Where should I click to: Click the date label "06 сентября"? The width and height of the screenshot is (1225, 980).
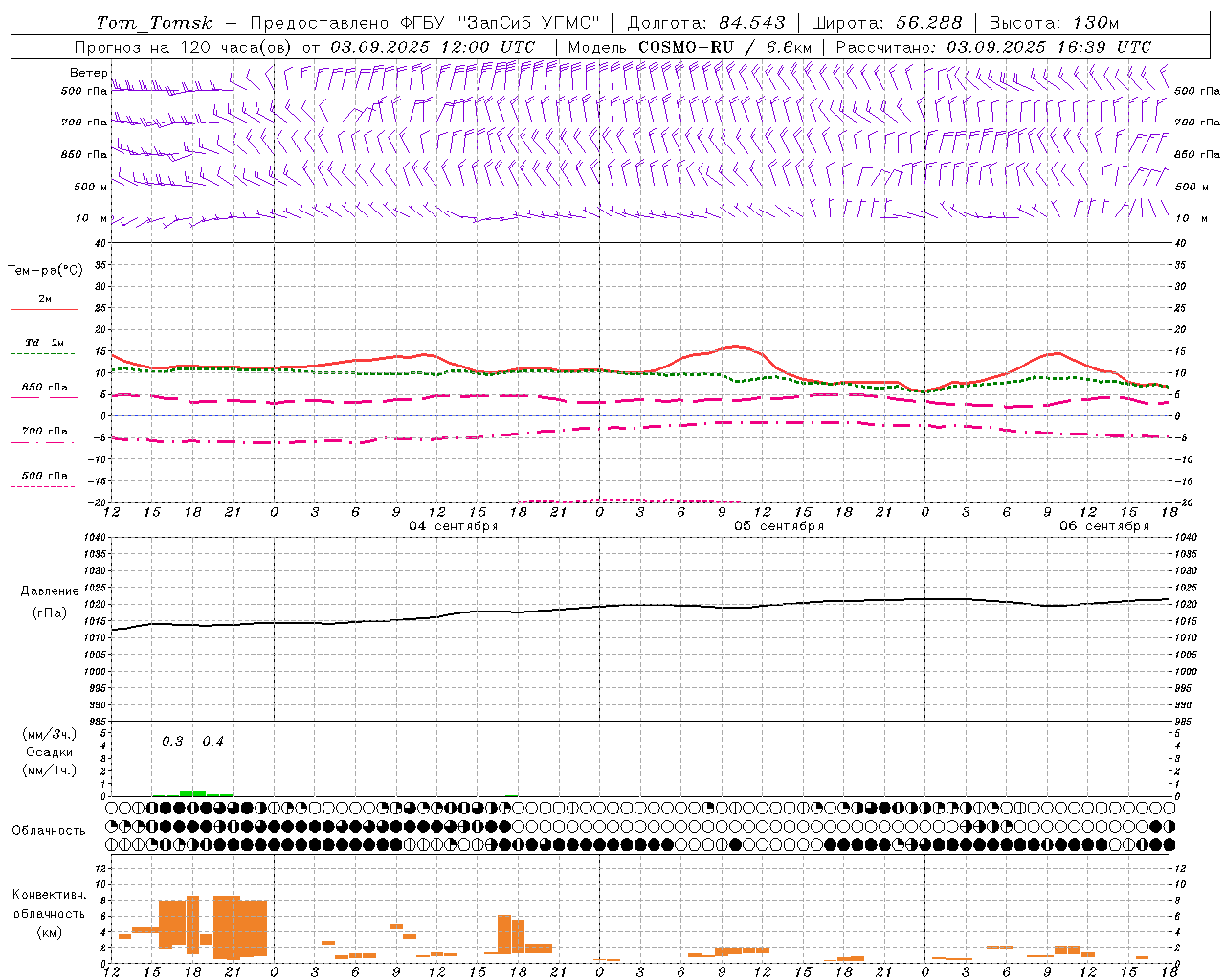pyautogui.click(x=1104, y=526)
